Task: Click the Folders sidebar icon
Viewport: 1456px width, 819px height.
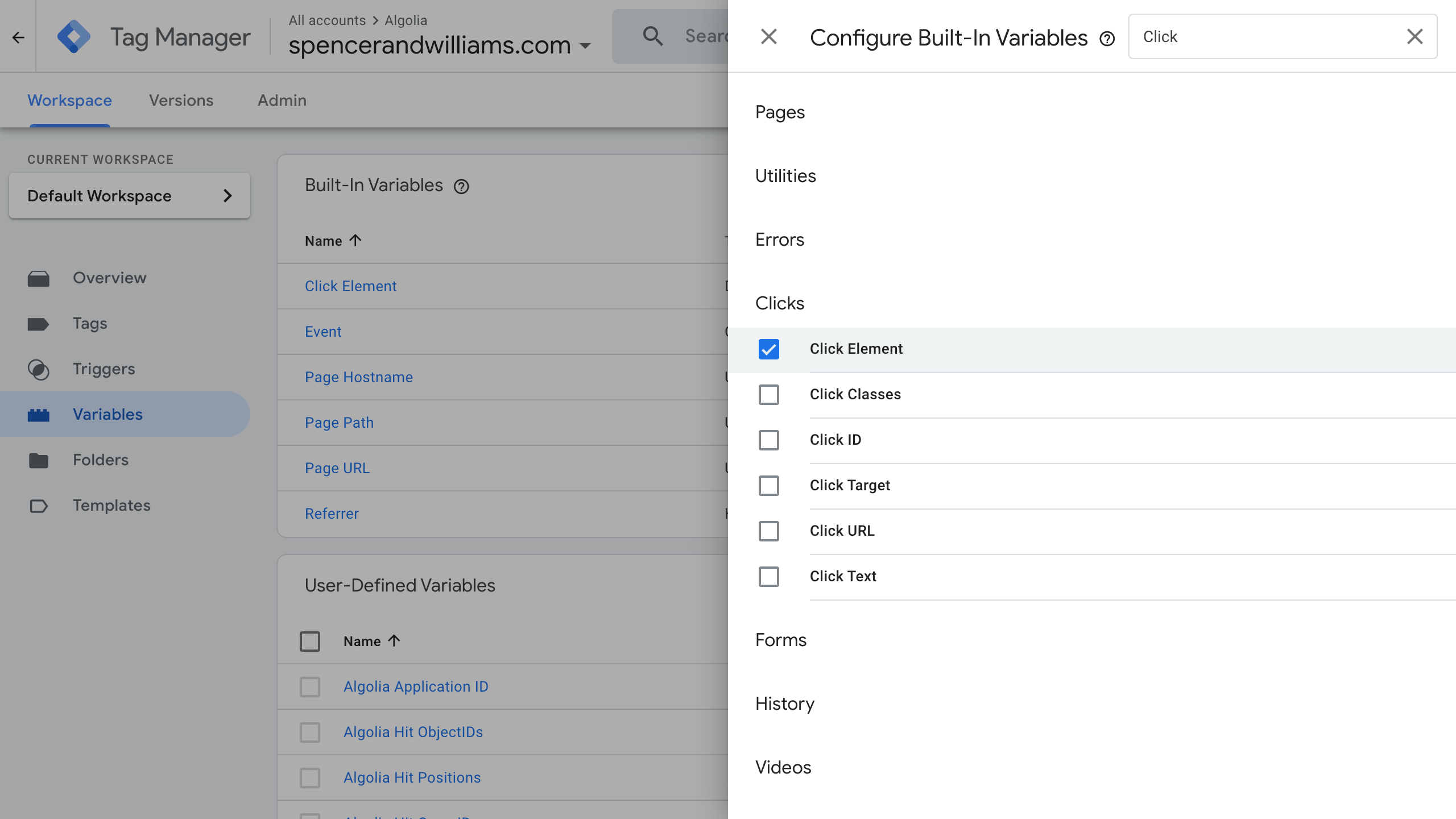Action: click(40, 459)
